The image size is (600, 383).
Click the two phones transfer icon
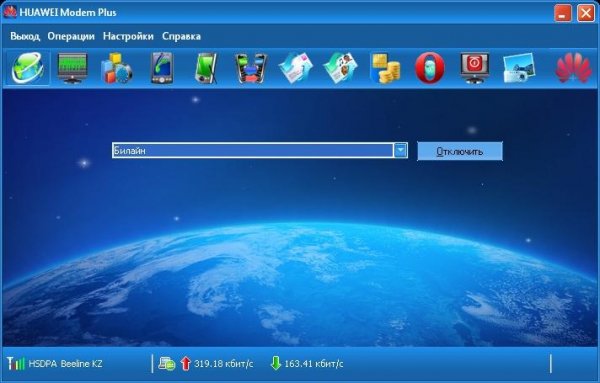tap(251, 68)
